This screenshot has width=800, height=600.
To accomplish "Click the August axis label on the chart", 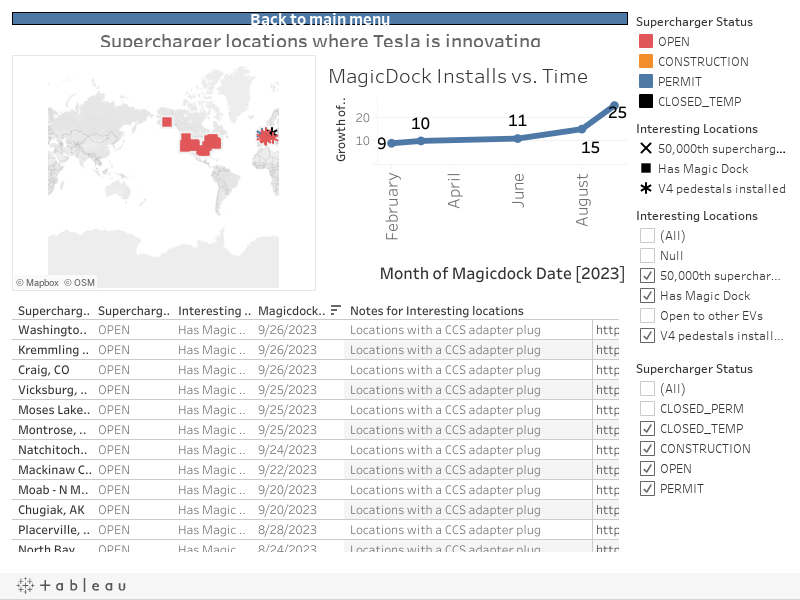I will [582, 199].
